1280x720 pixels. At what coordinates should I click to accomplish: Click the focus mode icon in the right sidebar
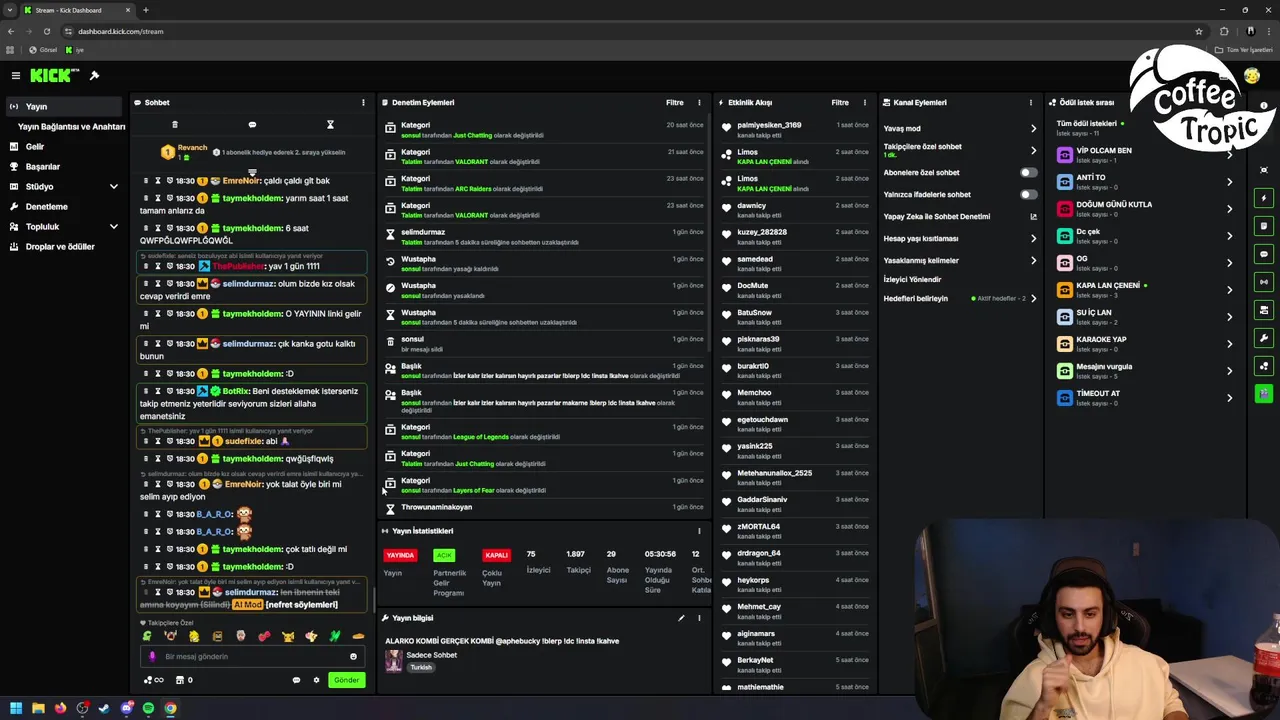(x=1264, y=170)
